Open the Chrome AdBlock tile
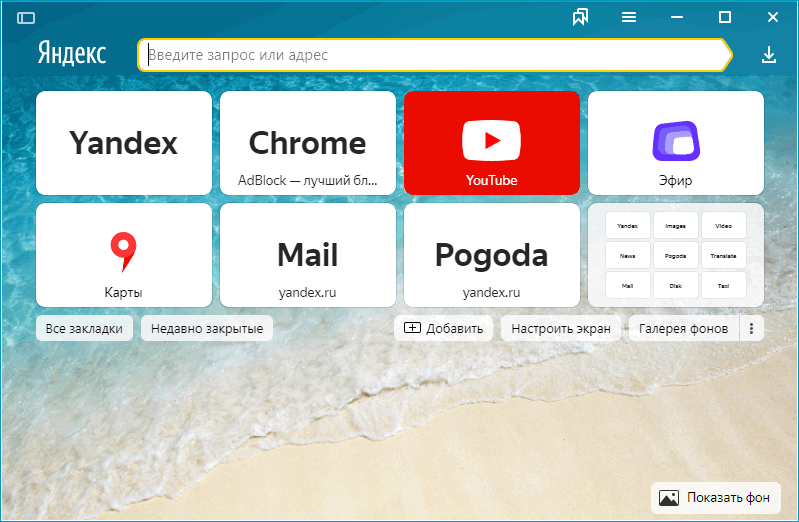 pos(307,143)
